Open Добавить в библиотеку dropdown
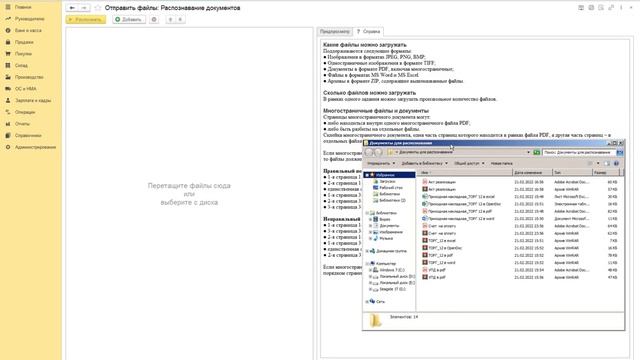 point(424,163)
